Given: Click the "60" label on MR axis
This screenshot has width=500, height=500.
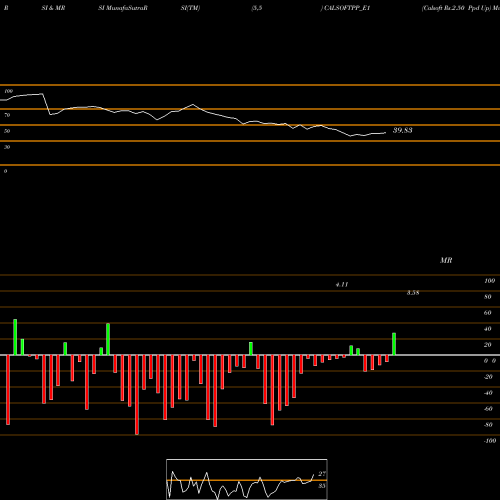Looking at the screenshot, I should pyautogui.click(x=488, y=313).
